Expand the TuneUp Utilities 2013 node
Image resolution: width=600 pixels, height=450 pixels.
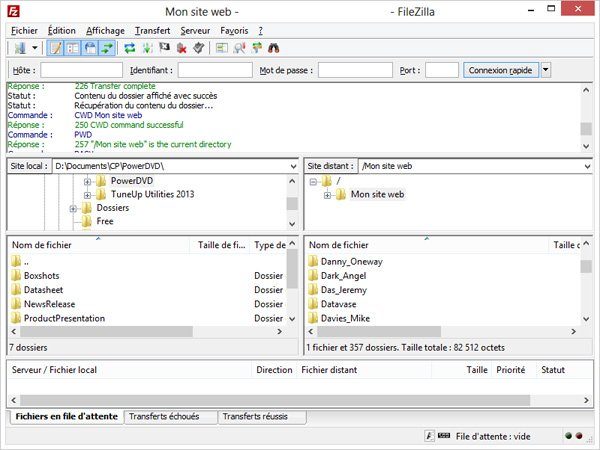point(87,195)
